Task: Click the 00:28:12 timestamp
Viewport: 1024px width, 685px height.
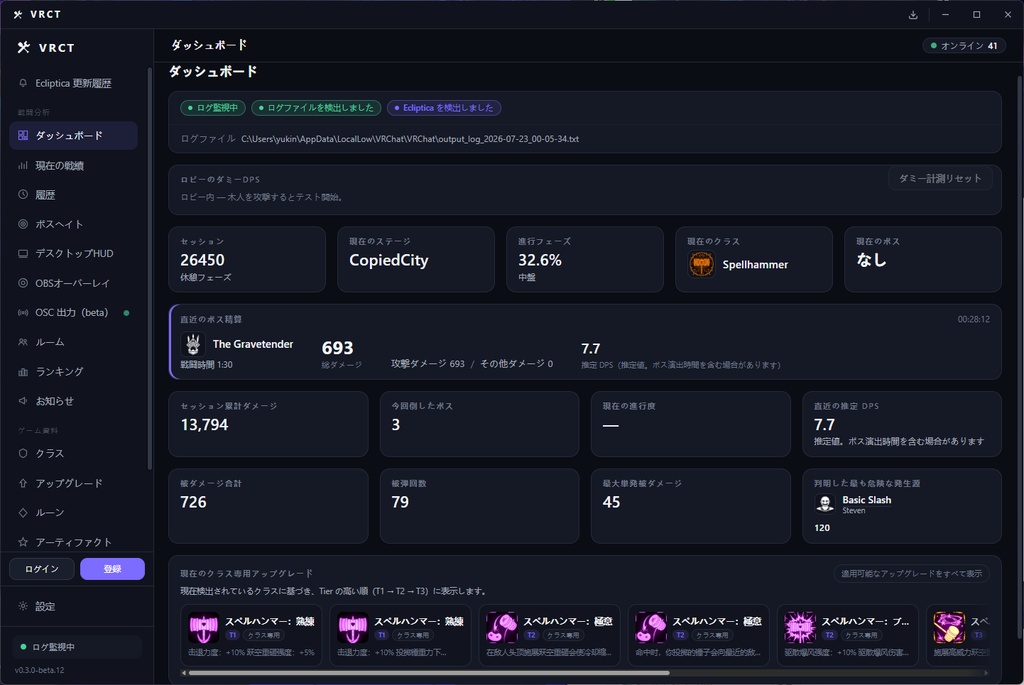Action: [973, 319]
